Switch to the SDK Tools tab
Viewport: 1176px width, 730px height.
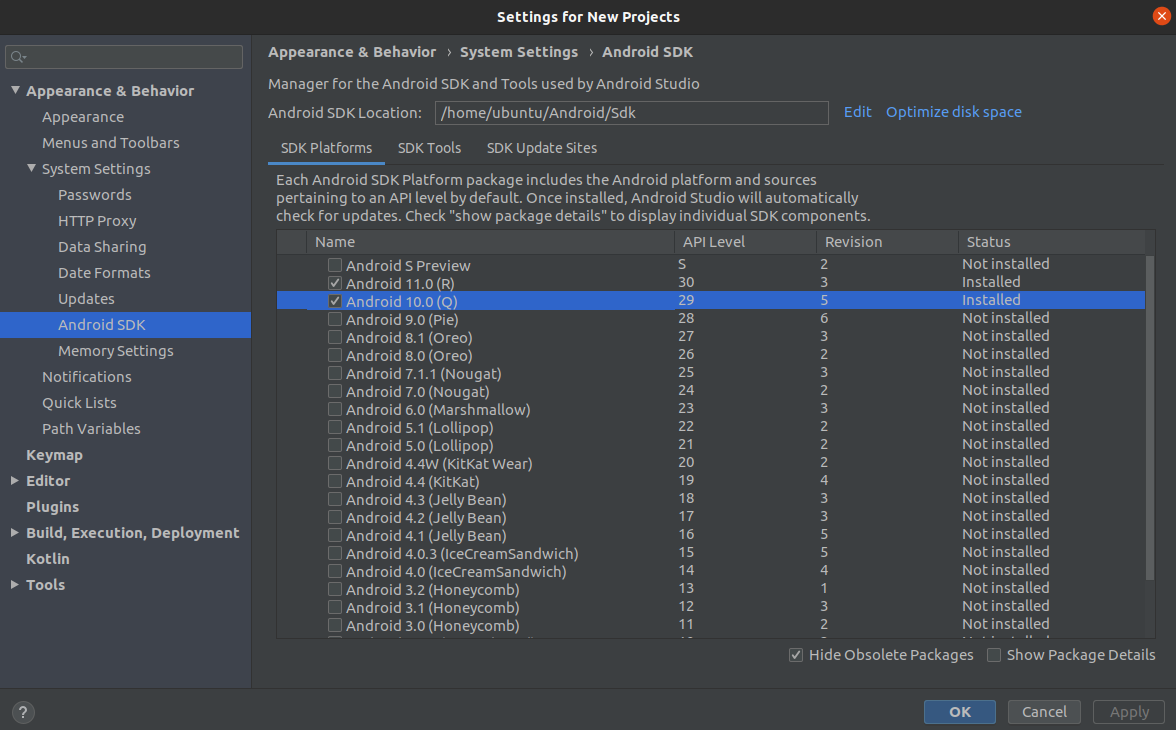(429, 148)
